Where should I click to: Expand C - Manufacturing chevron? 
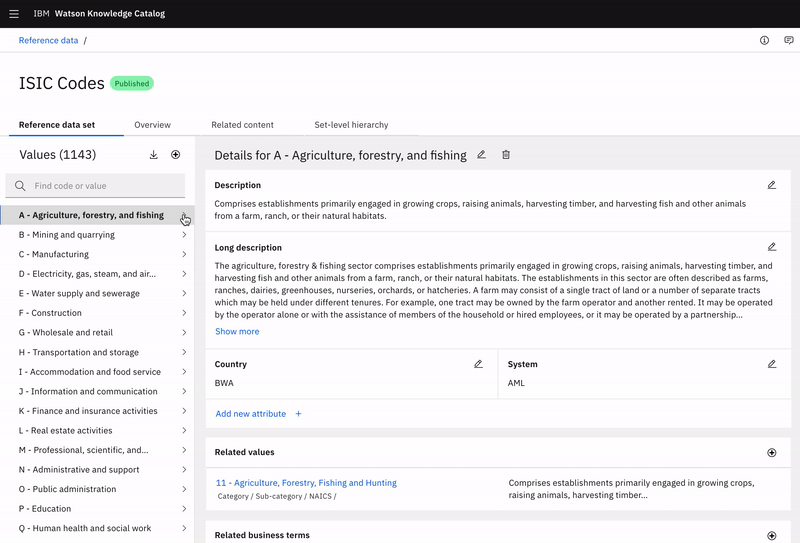pos(184,254)
